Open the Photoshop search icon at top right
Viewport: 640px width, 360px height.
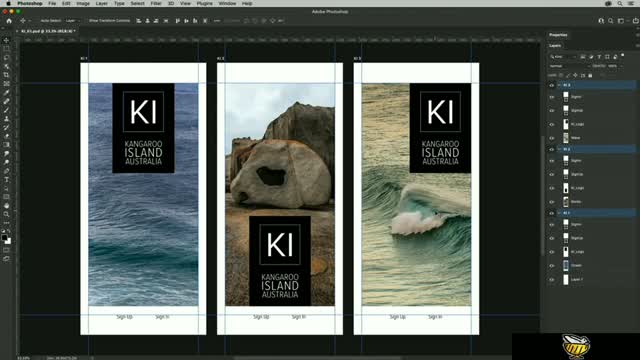point(611,21)
